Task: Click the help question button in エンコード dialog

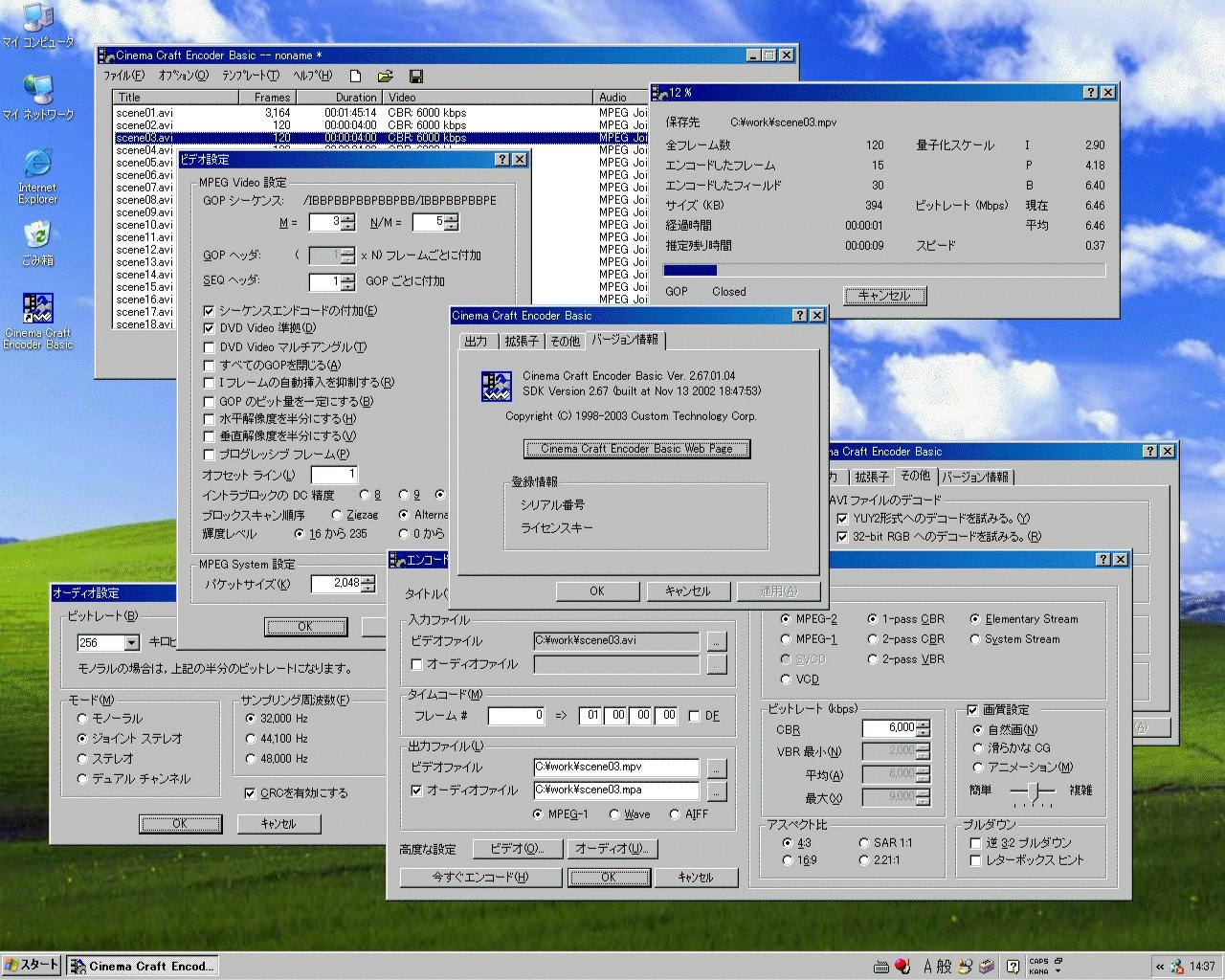Action: (x=1103, y=559)
